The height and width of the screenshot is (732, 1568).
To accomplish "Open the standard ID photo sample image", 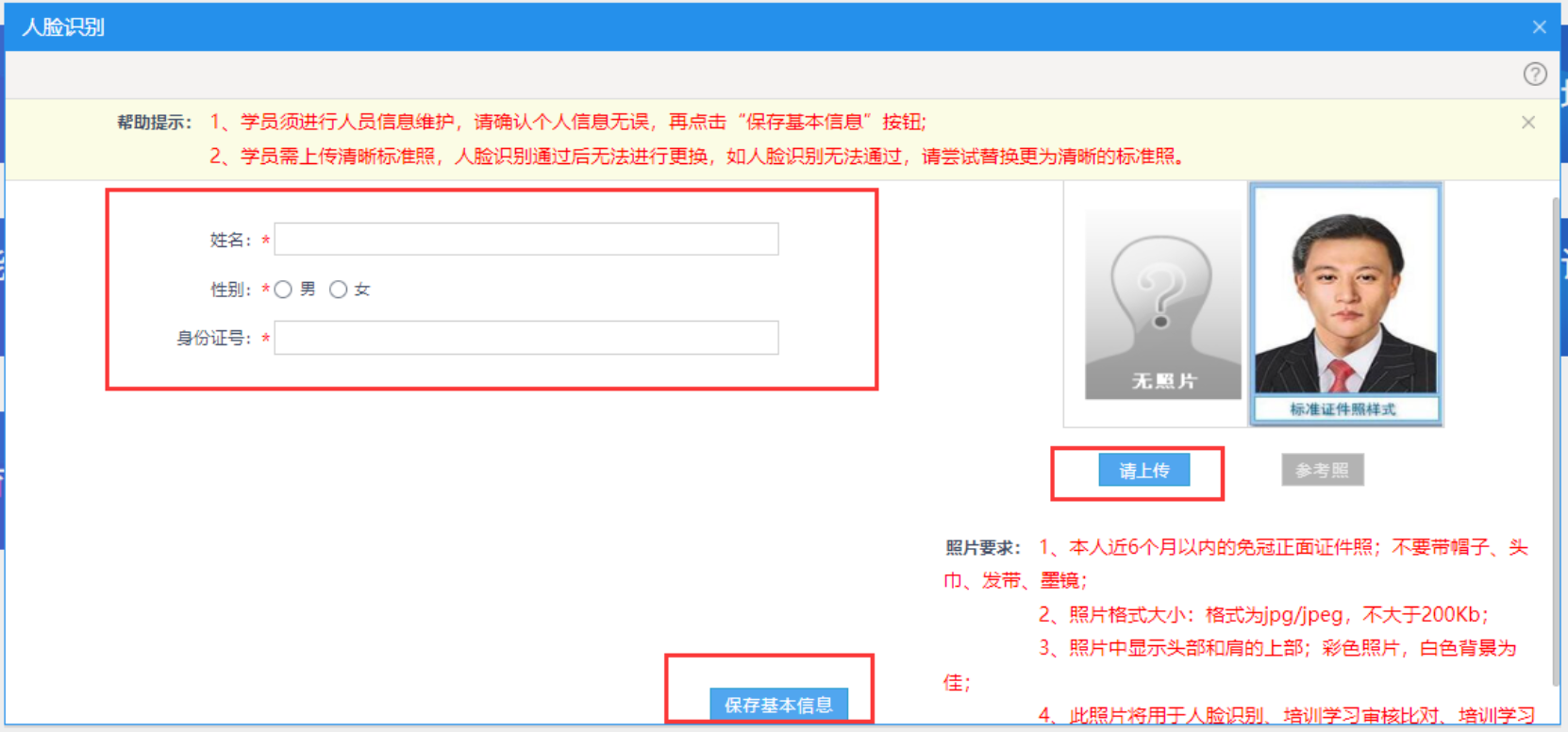I will tap(1345, 291).
